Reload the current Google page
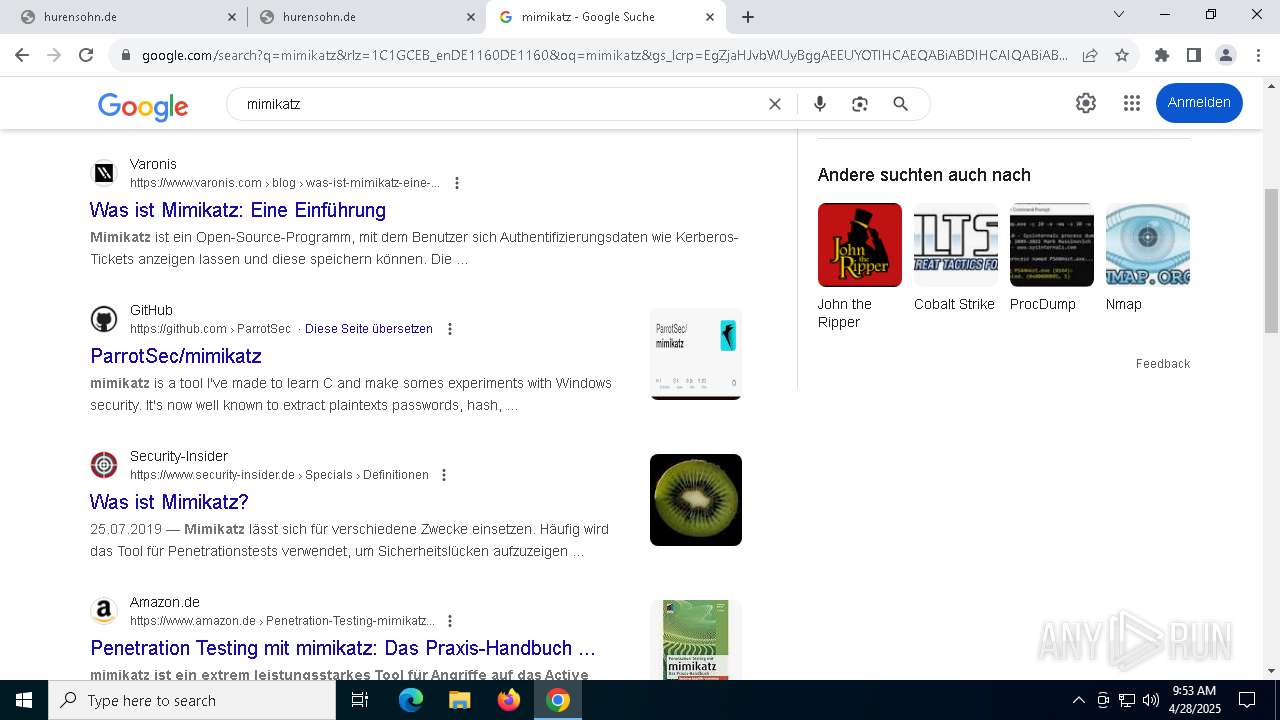1280x720 pixels. [86, 55]
